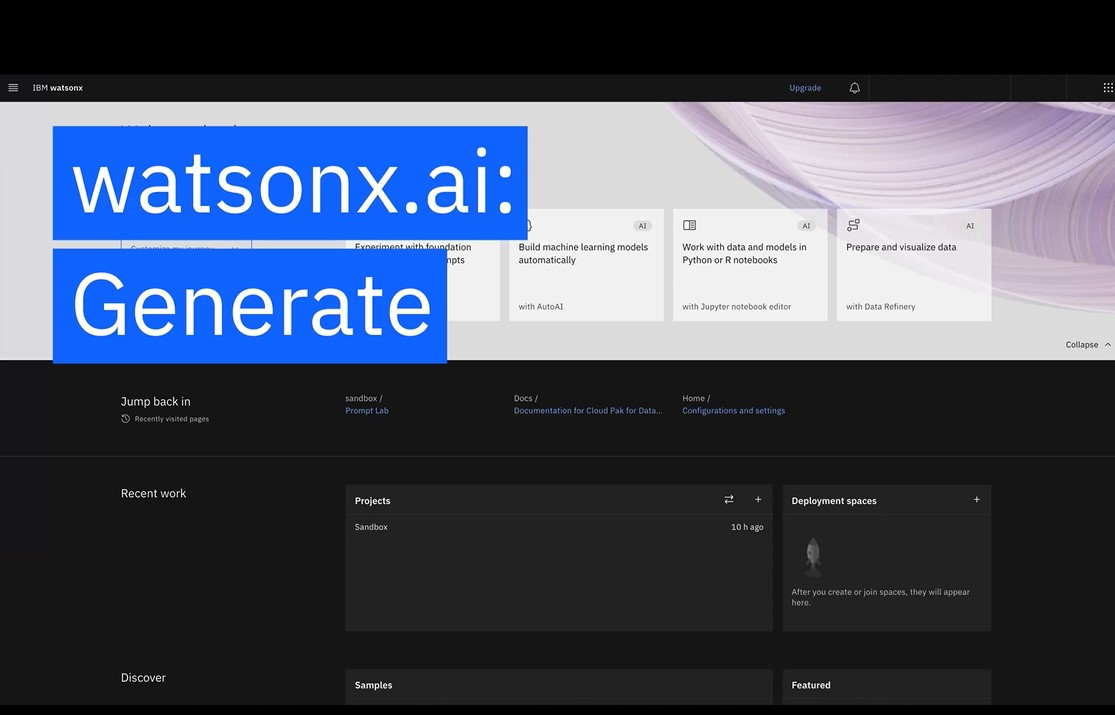Click the swap icon in Projects header
Screen dimensions: 1115x715
(729, 500)
